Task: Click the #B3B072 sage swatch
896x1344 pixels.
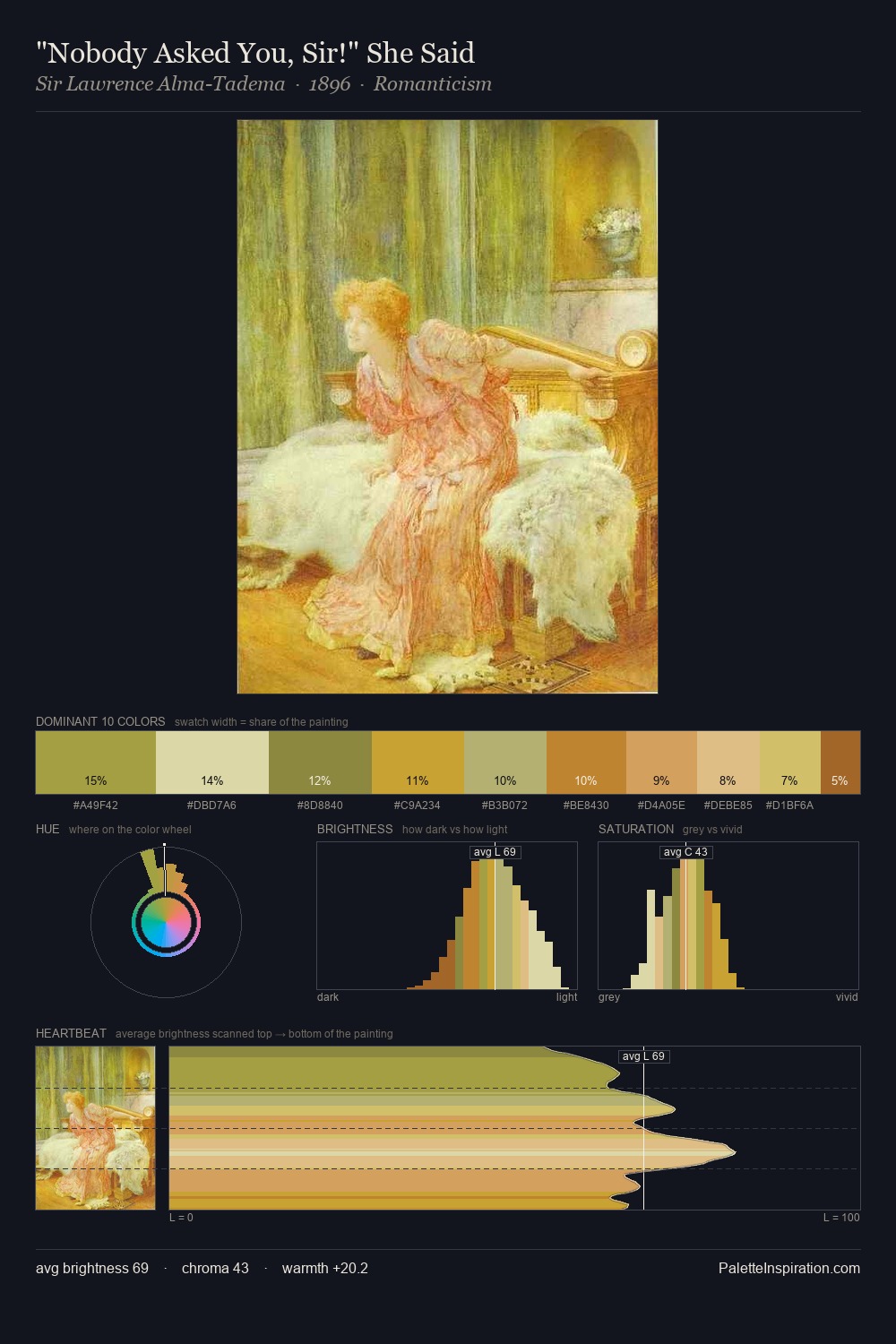Action: [505, 762]
